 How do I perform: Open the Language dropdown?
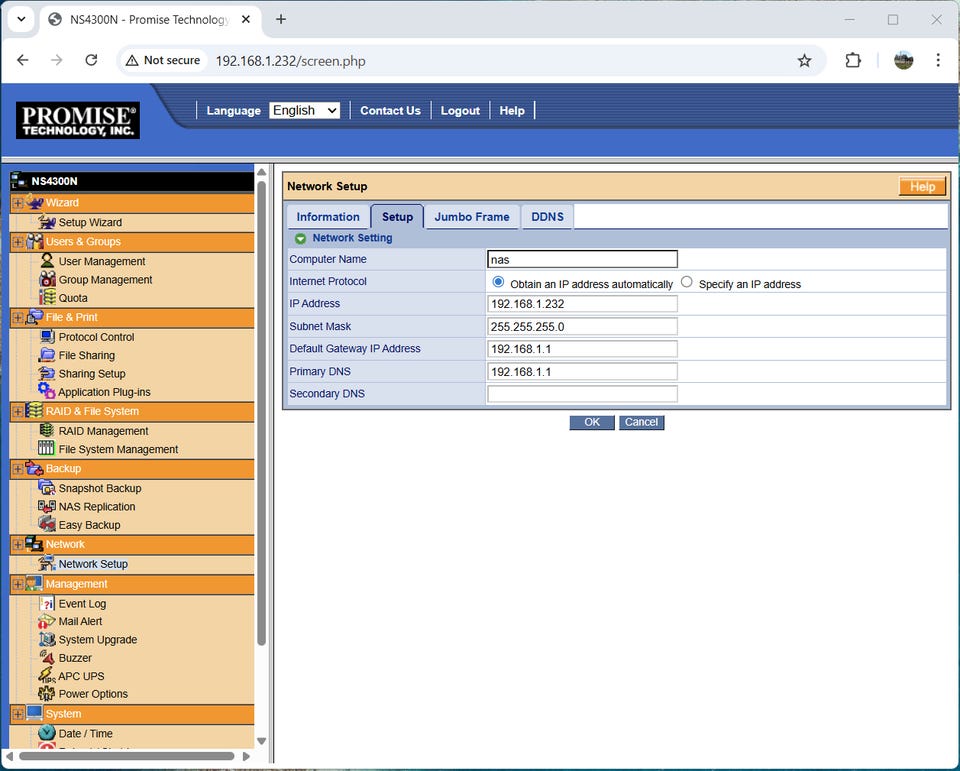[x=305, y=111]
